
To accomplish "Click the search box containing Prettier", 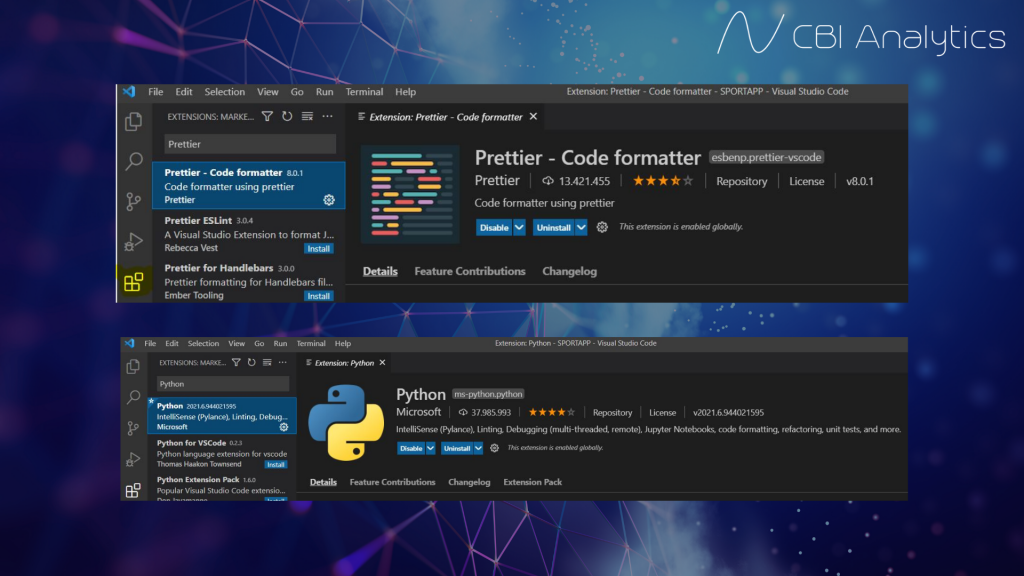I will (x=250, y=144).
